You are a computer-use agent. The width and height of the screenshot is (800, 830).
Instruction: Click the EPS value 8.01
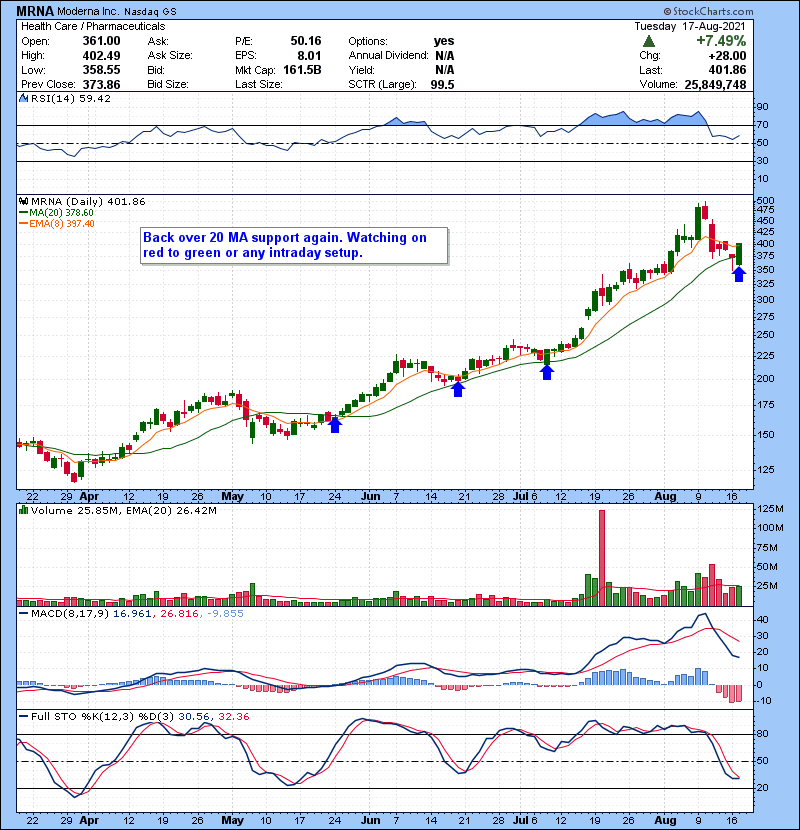tap(309, 56)
